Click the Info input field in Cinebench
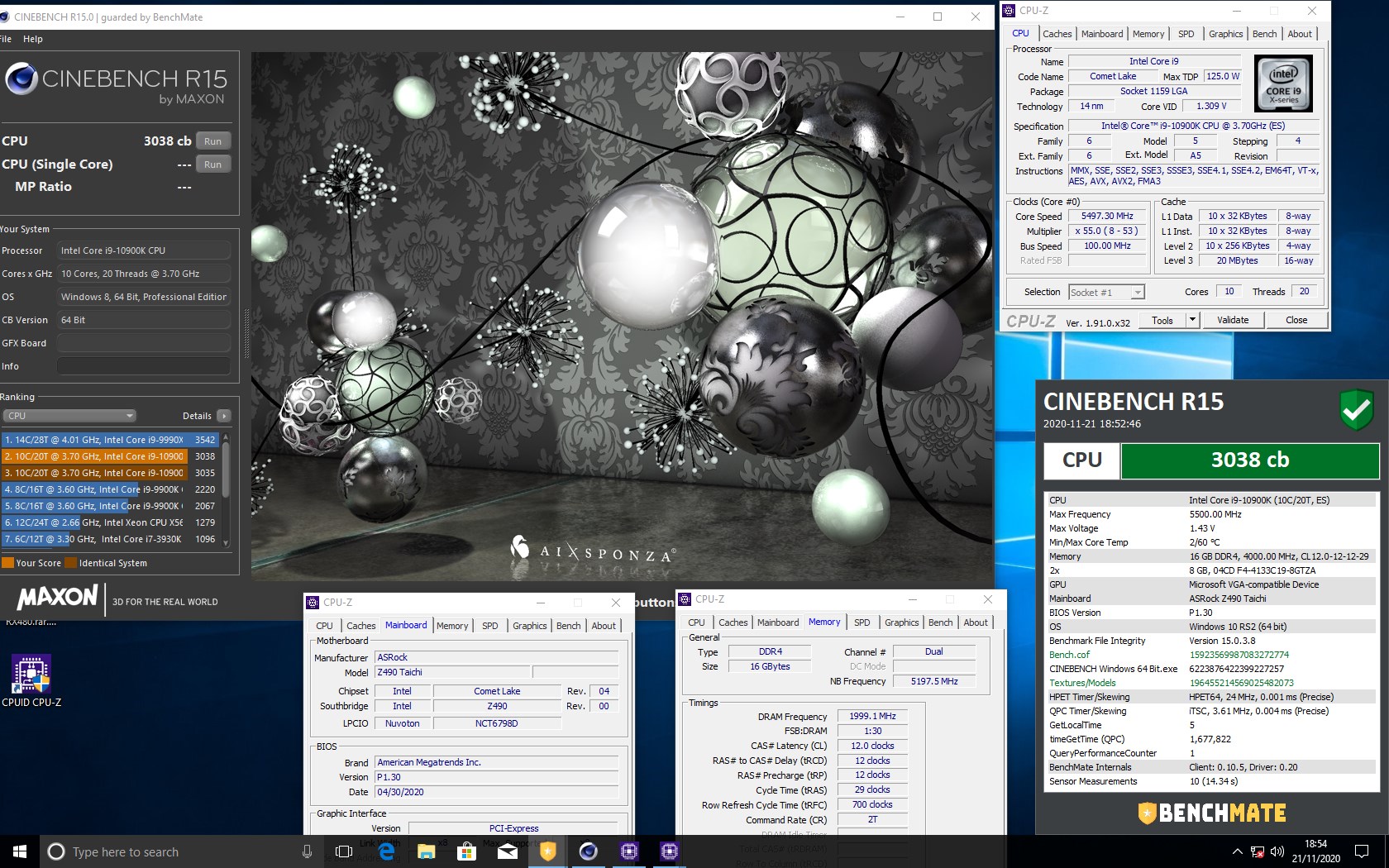This screenshot has height=868, width=1389. [x=144, y=366]
